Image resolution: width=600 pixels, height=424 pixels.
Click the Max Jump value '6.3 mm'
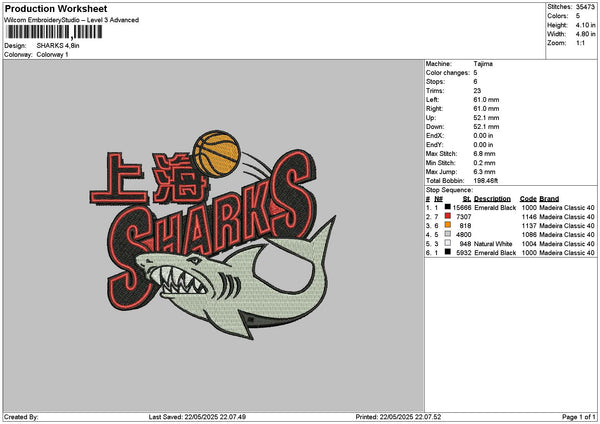click(484, 172)
